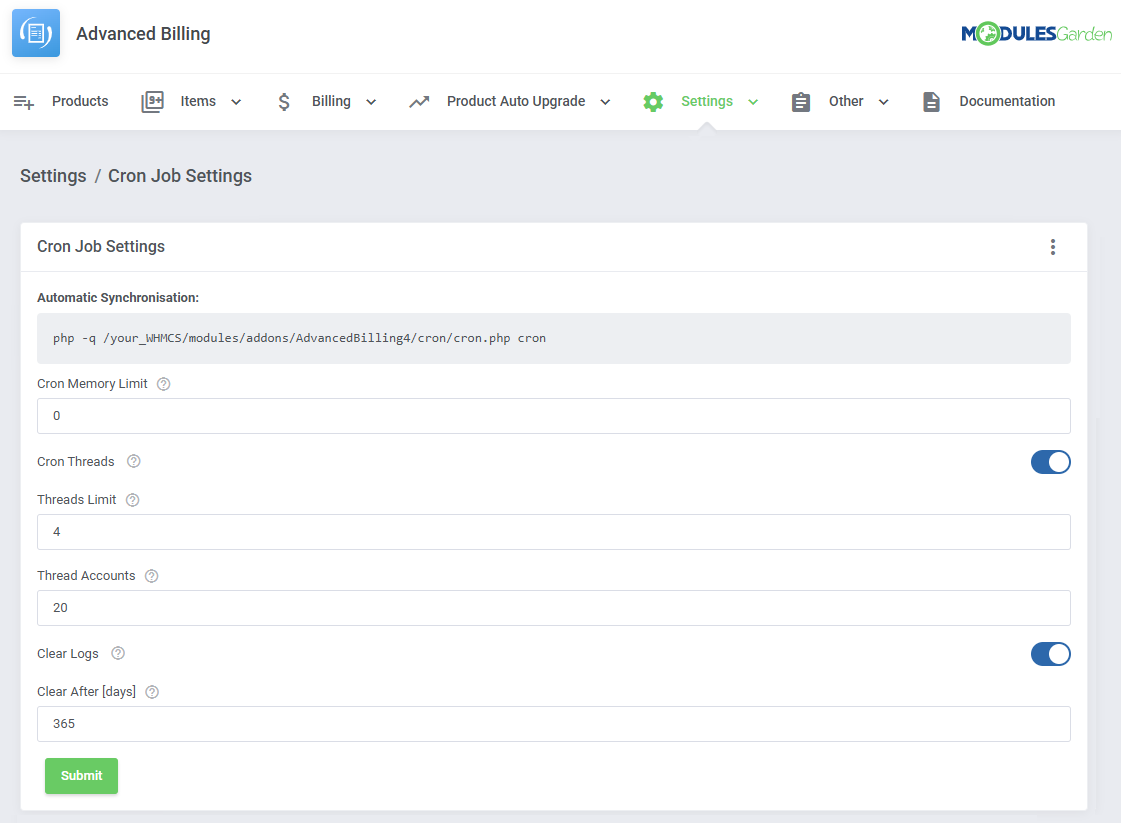
Task: Click the Threads Limit label text
Action: 76,500
